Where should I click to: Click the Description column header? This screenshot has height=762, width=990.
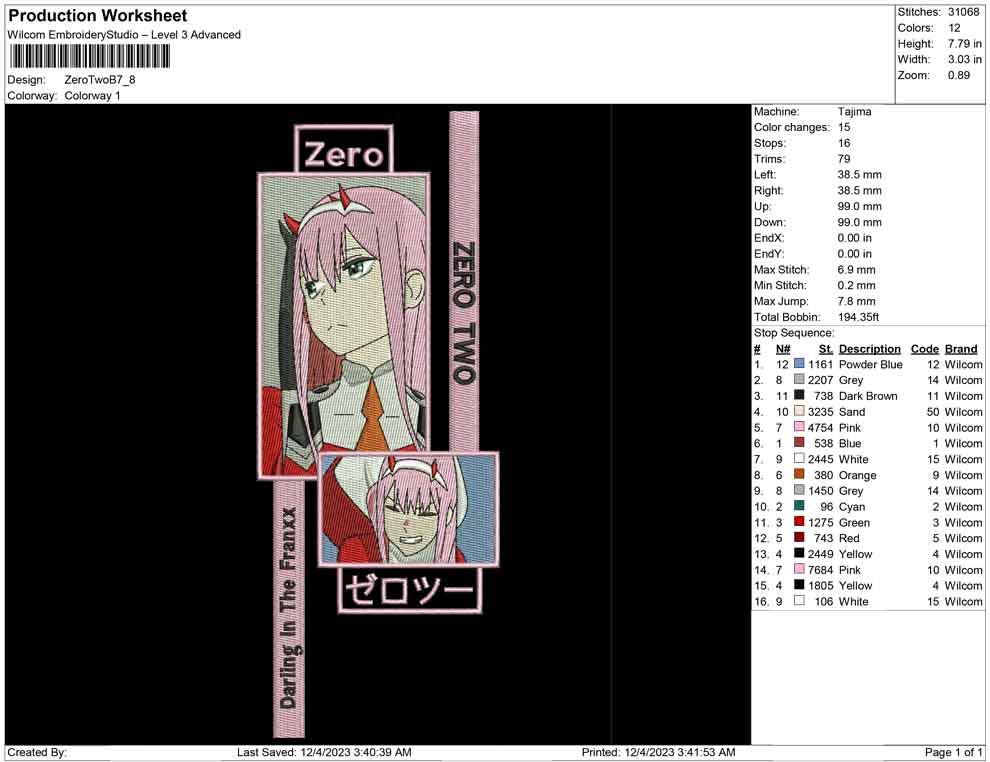click(869, 349)
